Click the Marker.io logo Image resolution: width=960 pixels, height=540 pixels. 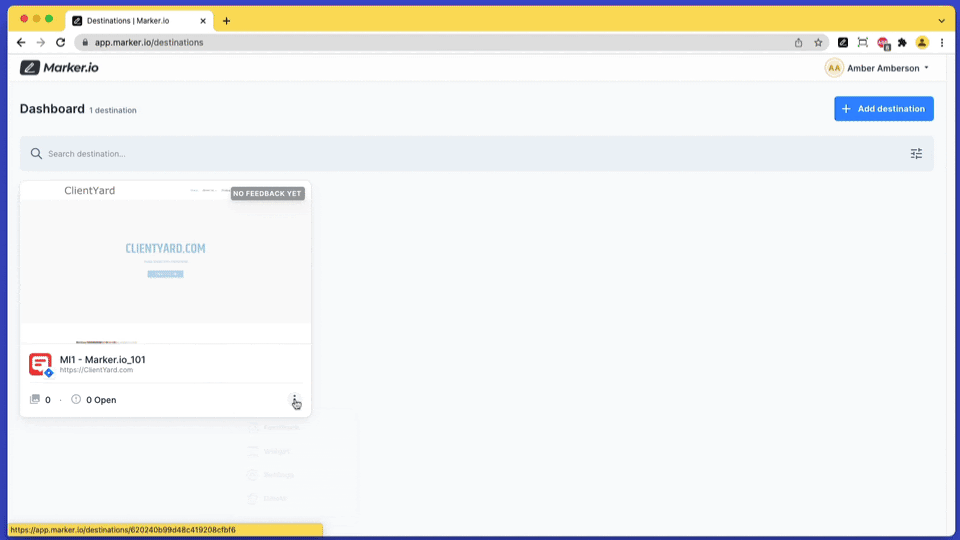pyautogui.click(x=59, y=67)
